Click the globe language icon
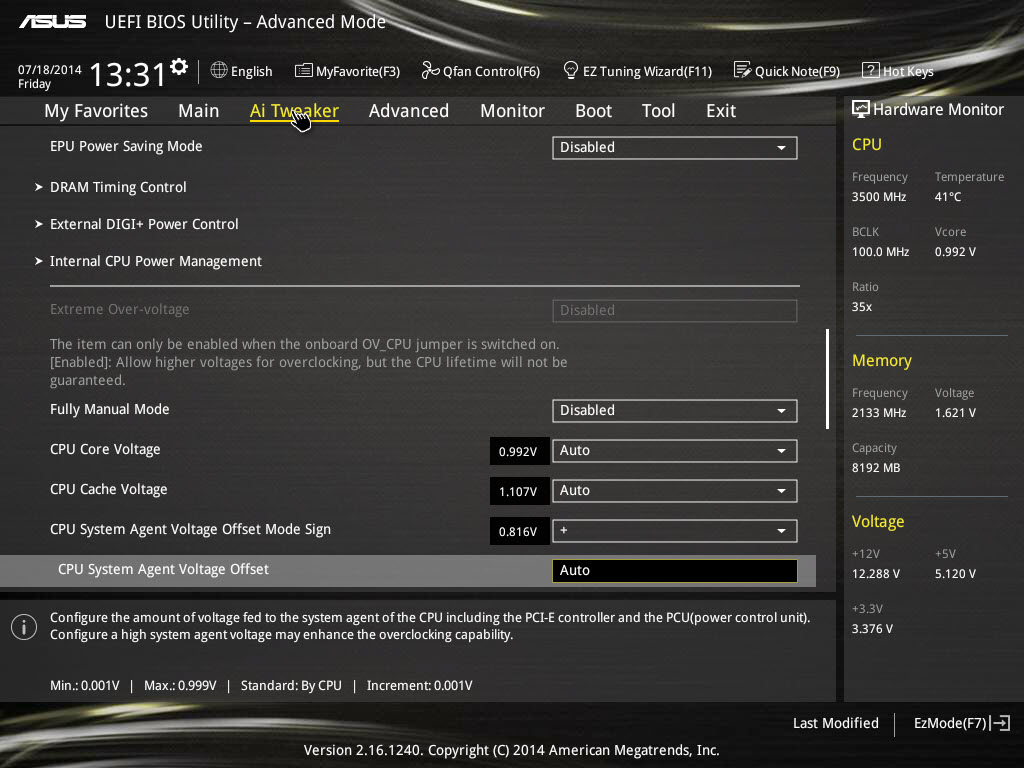The height and width of the screenshot is (768, 1024). pos(219,70)
